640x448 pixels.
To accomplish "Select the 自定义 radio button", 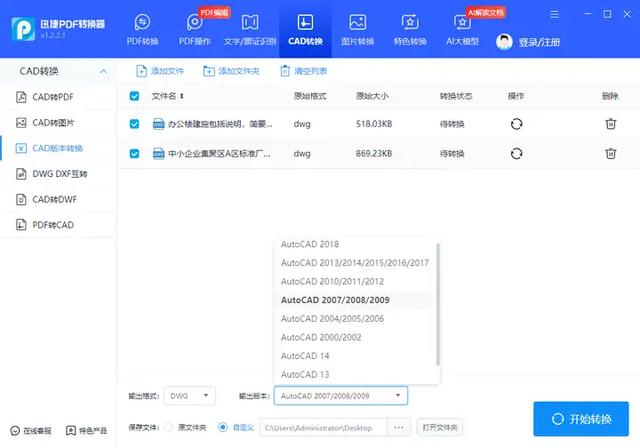I will click(x=223, y=428).
